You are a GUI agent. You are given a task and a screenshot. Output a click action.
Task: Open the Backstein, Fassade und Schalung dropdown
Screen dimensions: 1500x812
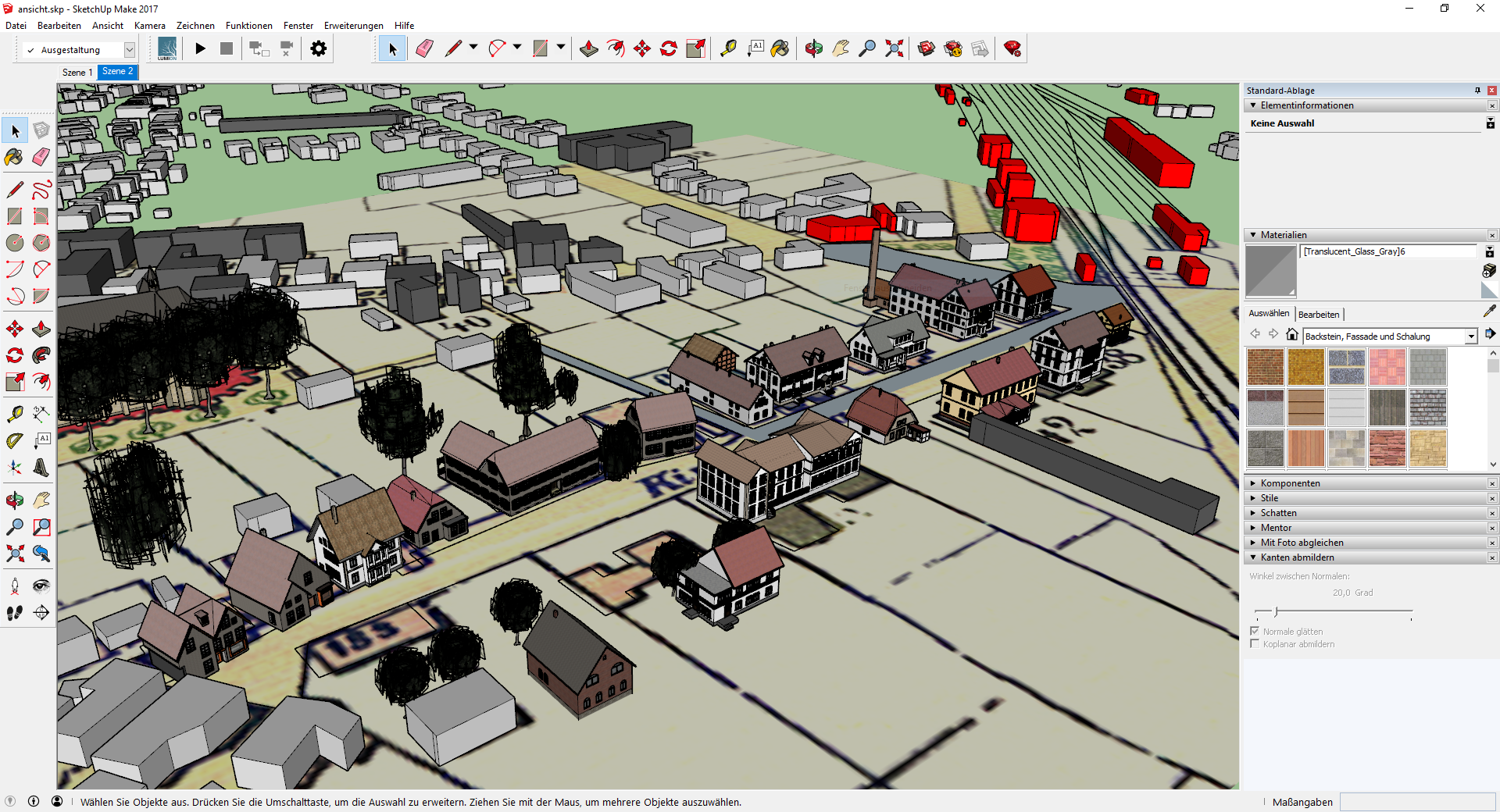point(1471,337)
